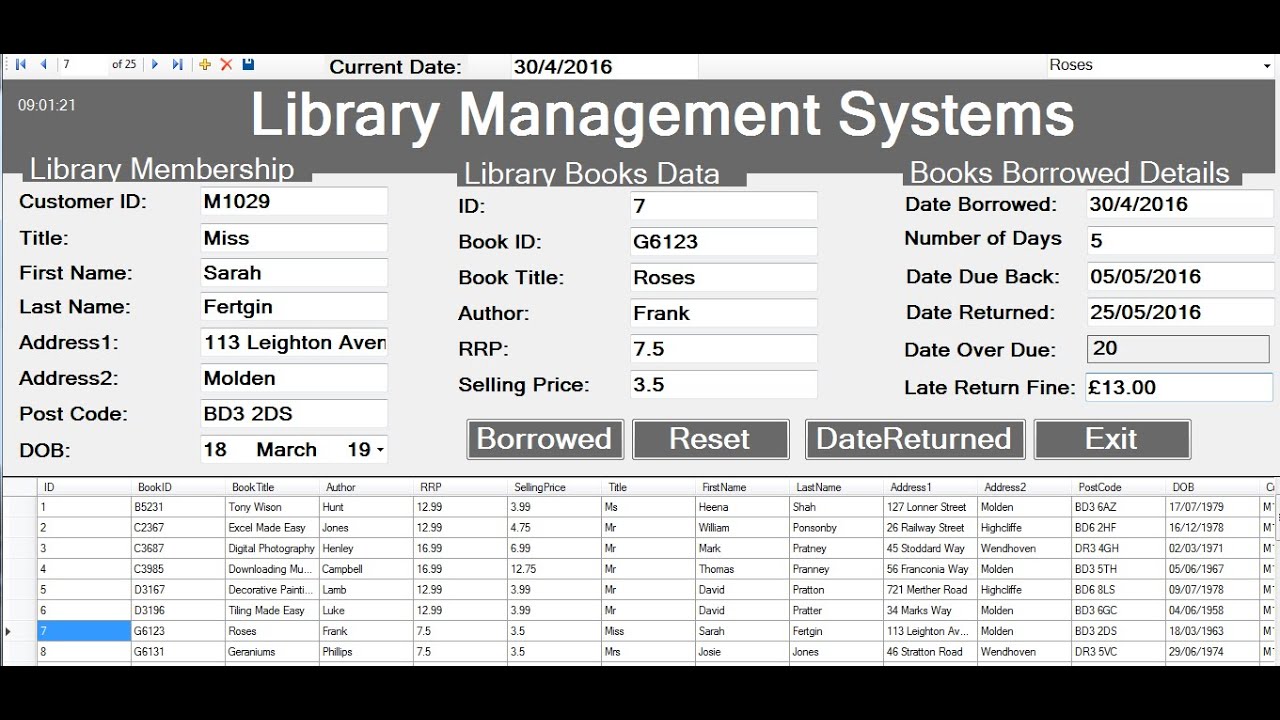The height and width of the screenshot is (720, 1280).
Task: Click Selling Price field showing 3.5
Action: [x=724, y=385]
